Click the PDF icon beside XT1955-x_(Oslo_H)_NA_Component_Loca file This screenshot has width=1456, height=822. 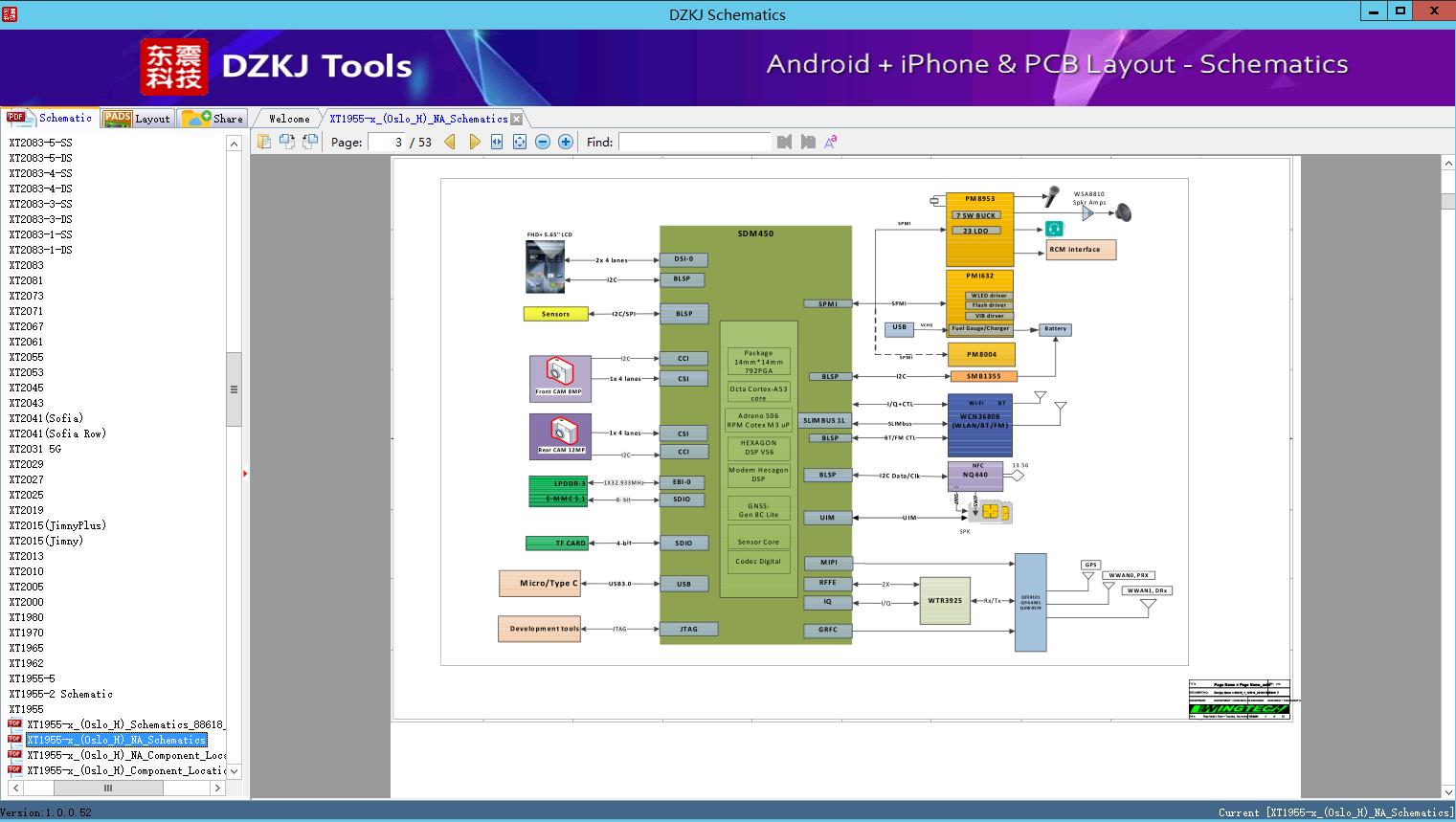(x=14, y=755)
